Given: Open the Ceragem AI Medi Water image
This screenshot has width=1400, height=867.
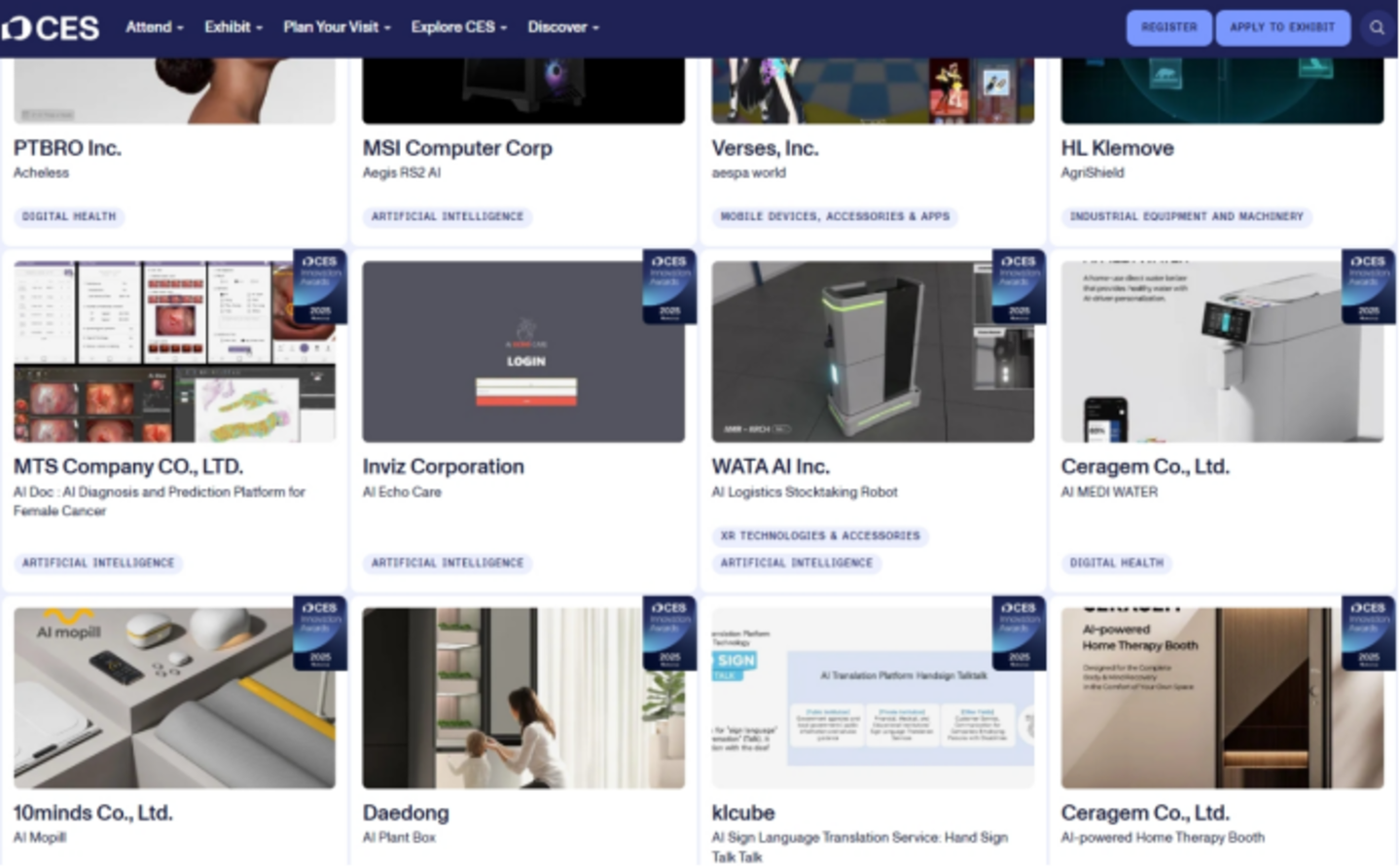Looking at the screenshot, I should click(x=1206, y=351).
